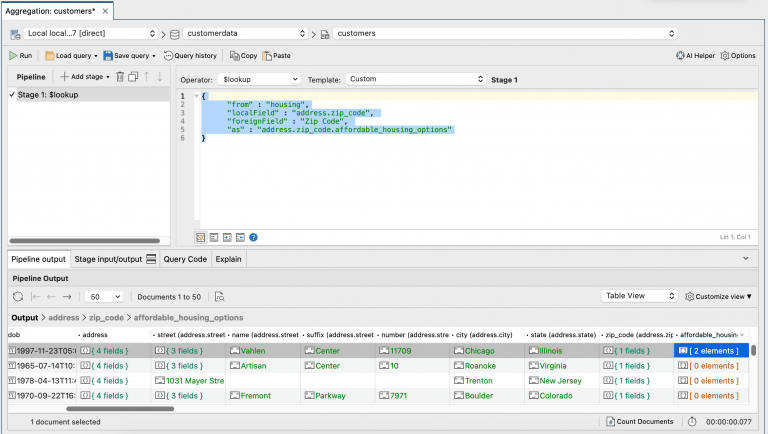This screenshot has width=768, height=434.
Task: Open Query history
Action: [192, 56]
